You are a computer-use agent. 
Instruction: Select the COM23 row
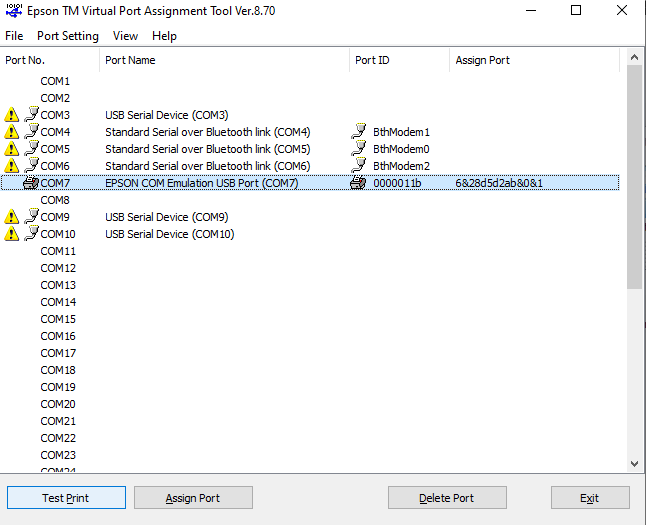tap(310, 455)
